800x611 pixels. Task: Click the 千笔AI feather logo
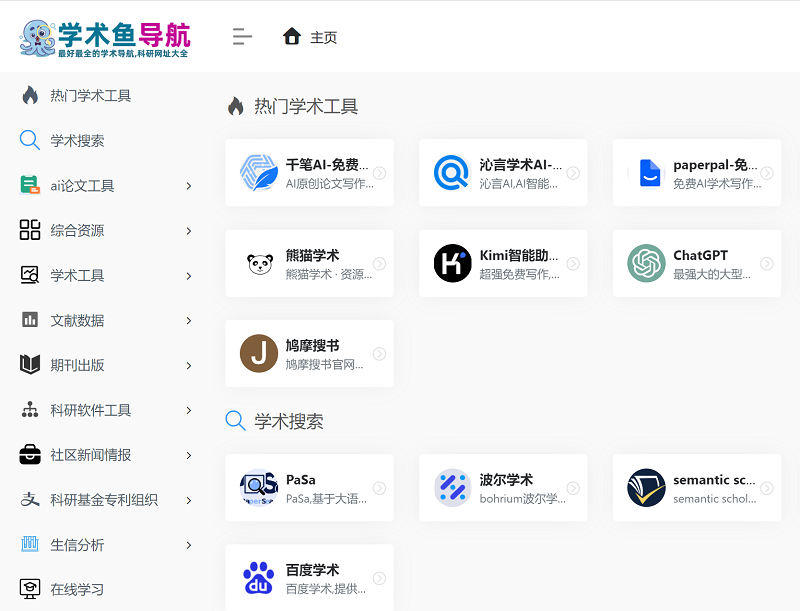click(259, 172)
